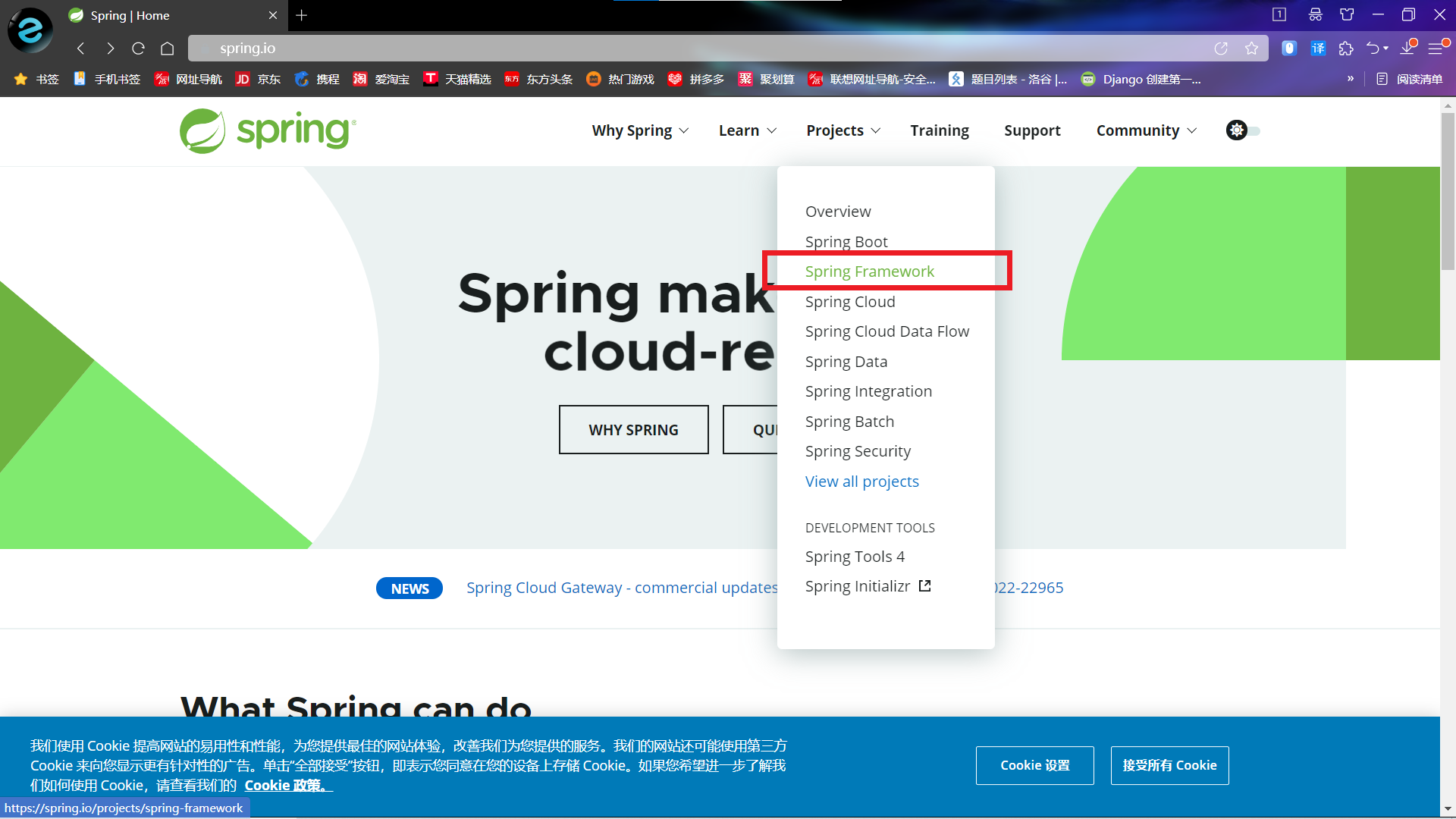Select Spring Boot from Projects menu
The width and height of the screenshot is (1456, 819).
[x=846, y=242]
